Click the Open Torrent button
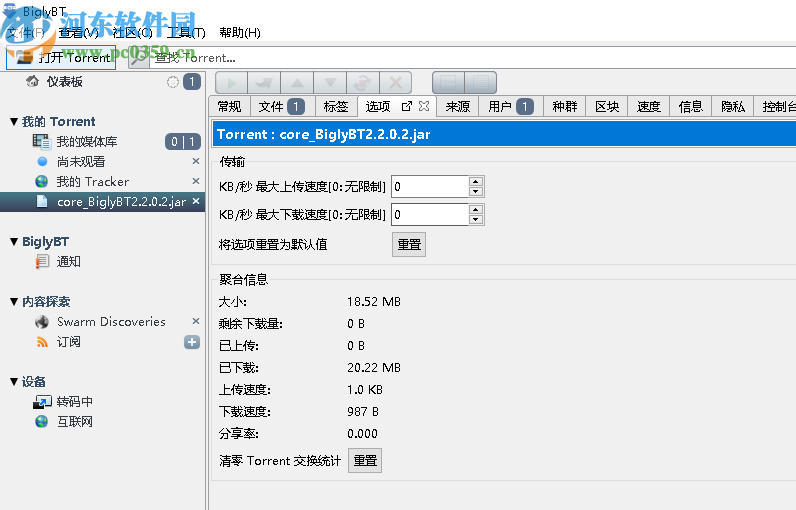The height and width of the screenshot is (510, 796). click(61, 57)
